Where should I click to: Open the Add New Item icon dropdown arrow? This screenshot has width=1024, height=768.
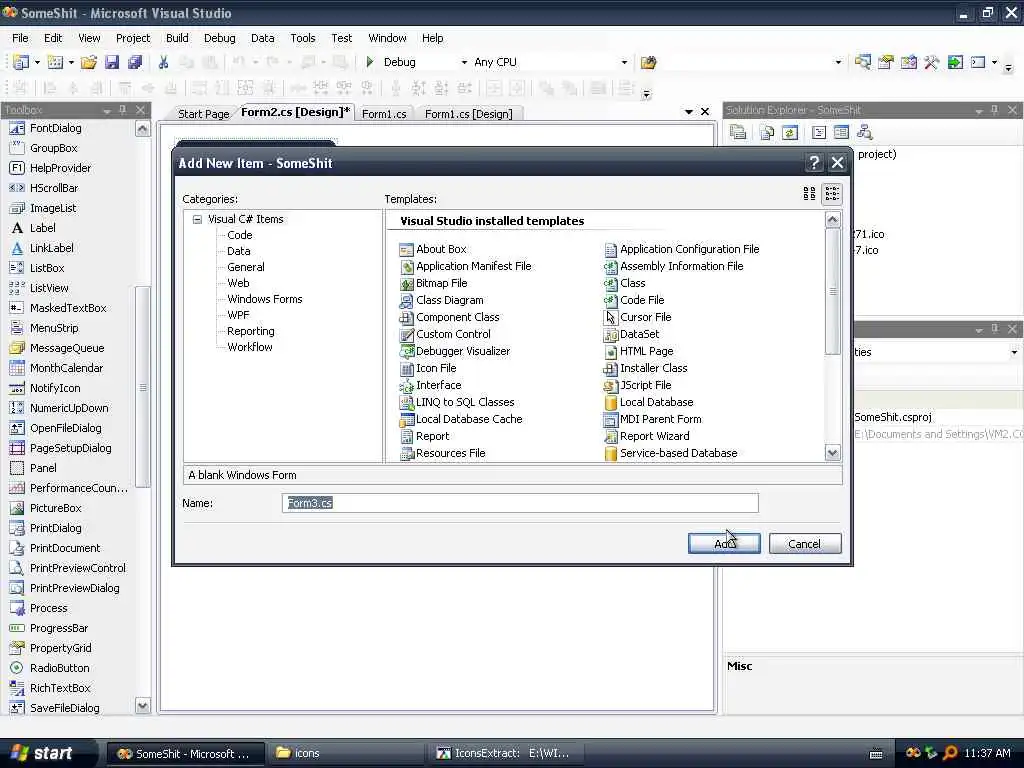[x=71, y=63]
